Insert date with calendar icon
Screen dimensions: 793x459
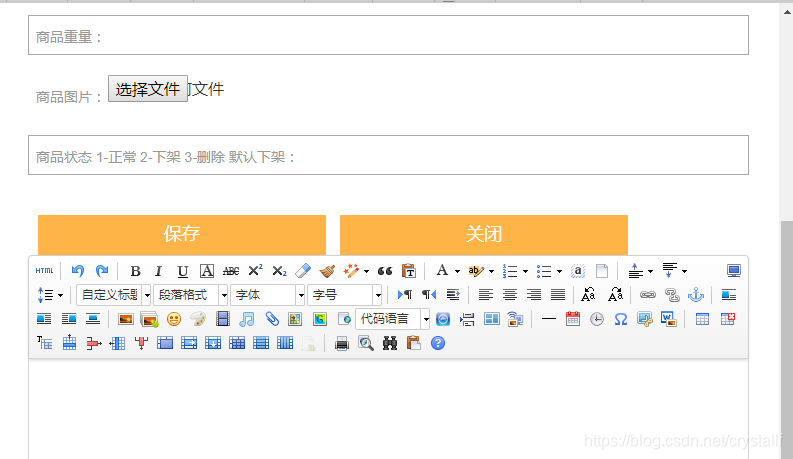pos(573,319)
